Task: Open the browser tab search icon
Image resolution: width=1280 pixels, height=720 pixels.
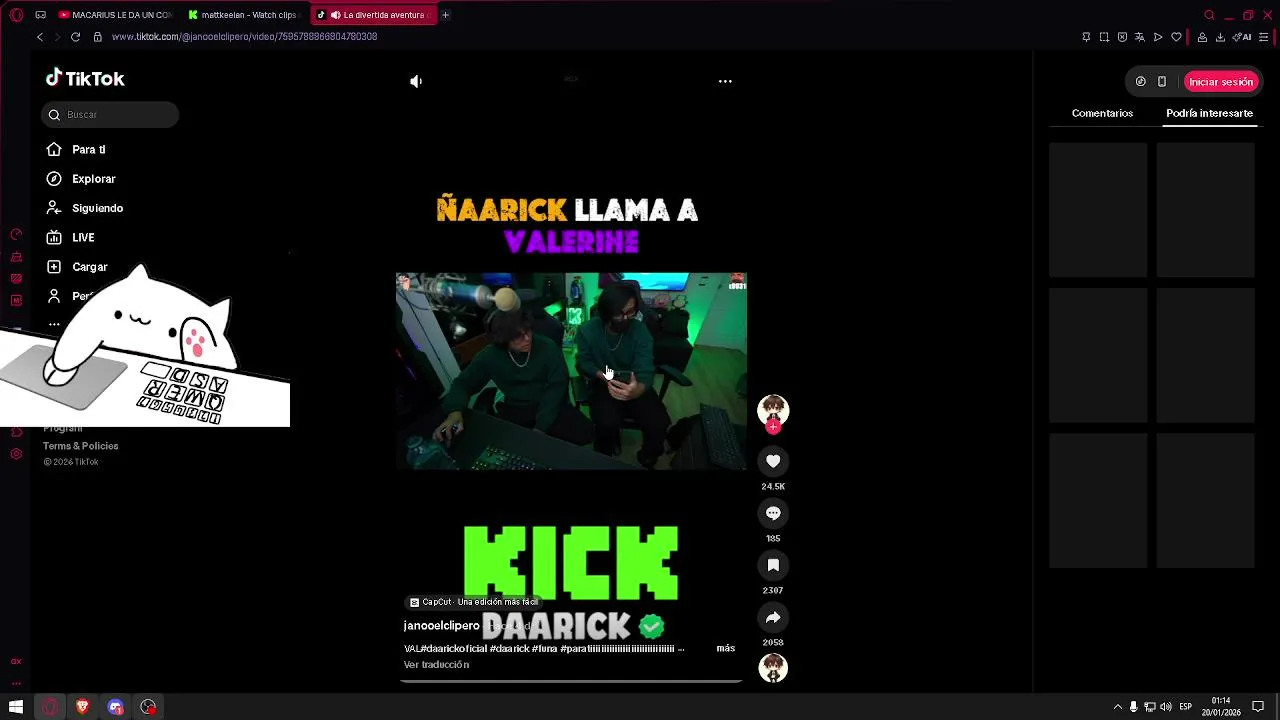Action: point(1209,15)
